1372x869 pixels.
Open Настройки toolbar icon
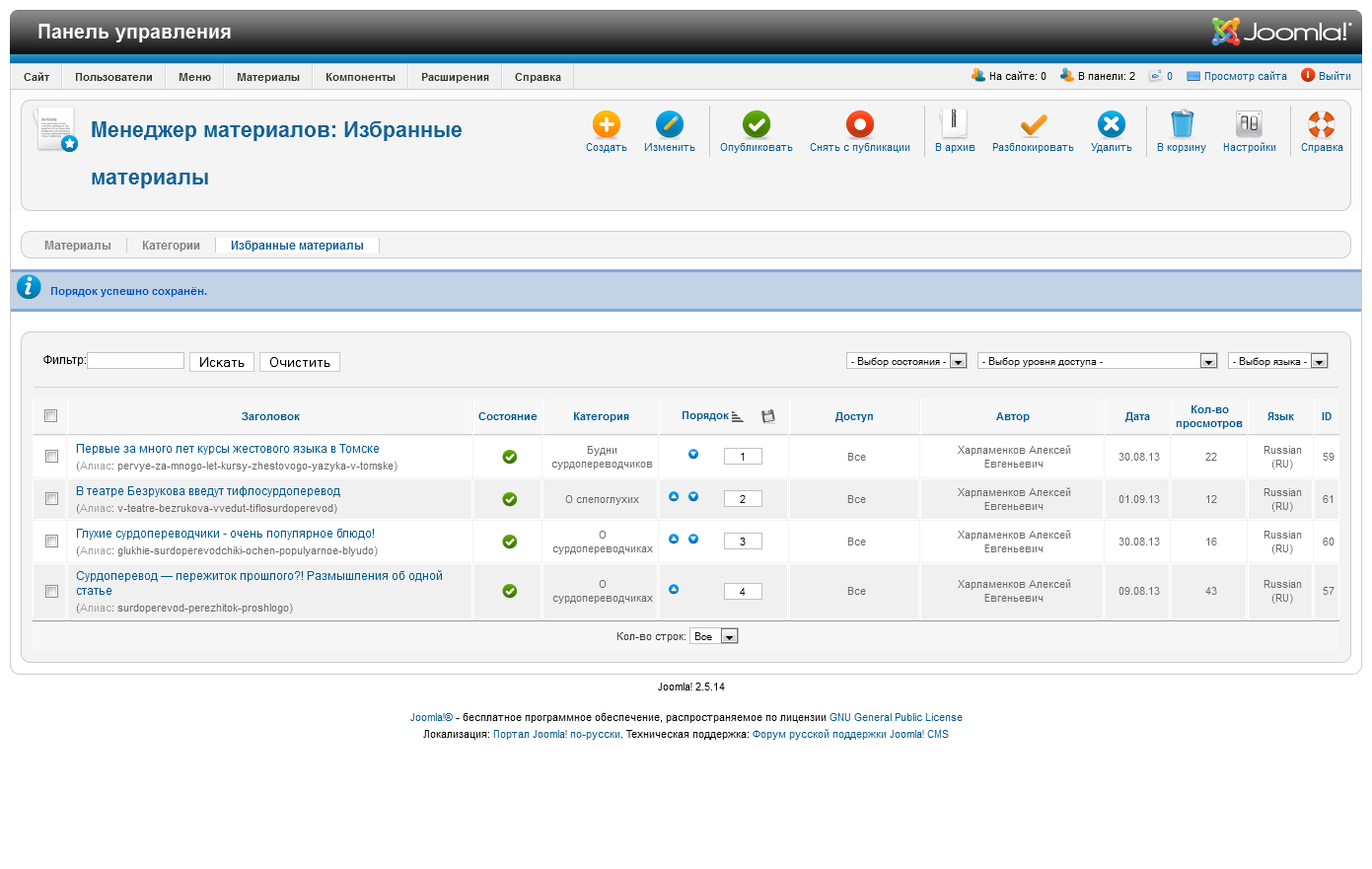coord(1249,124)
